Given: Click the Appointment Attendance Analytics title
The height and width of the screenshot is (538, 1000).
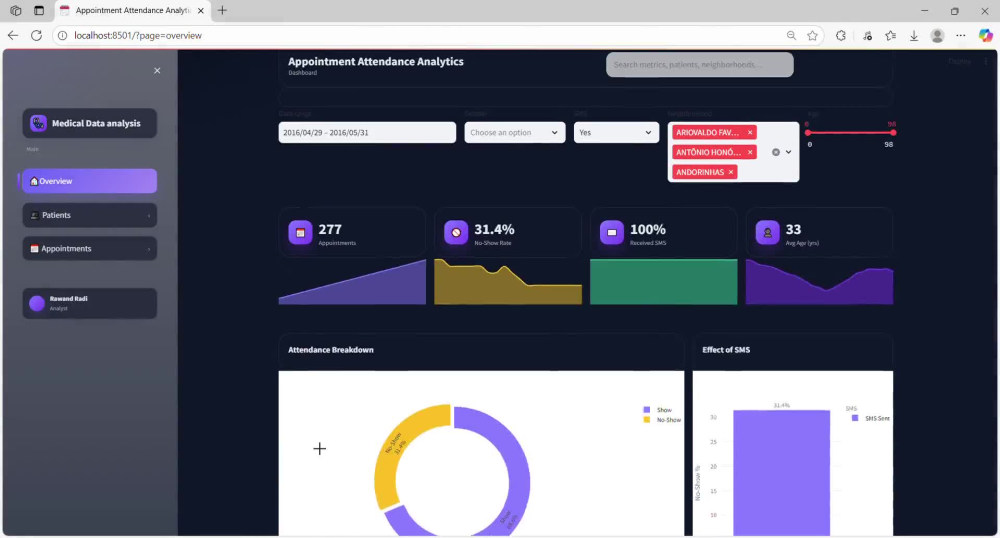Looking at the screenshot, I should (x=376, y=61).
